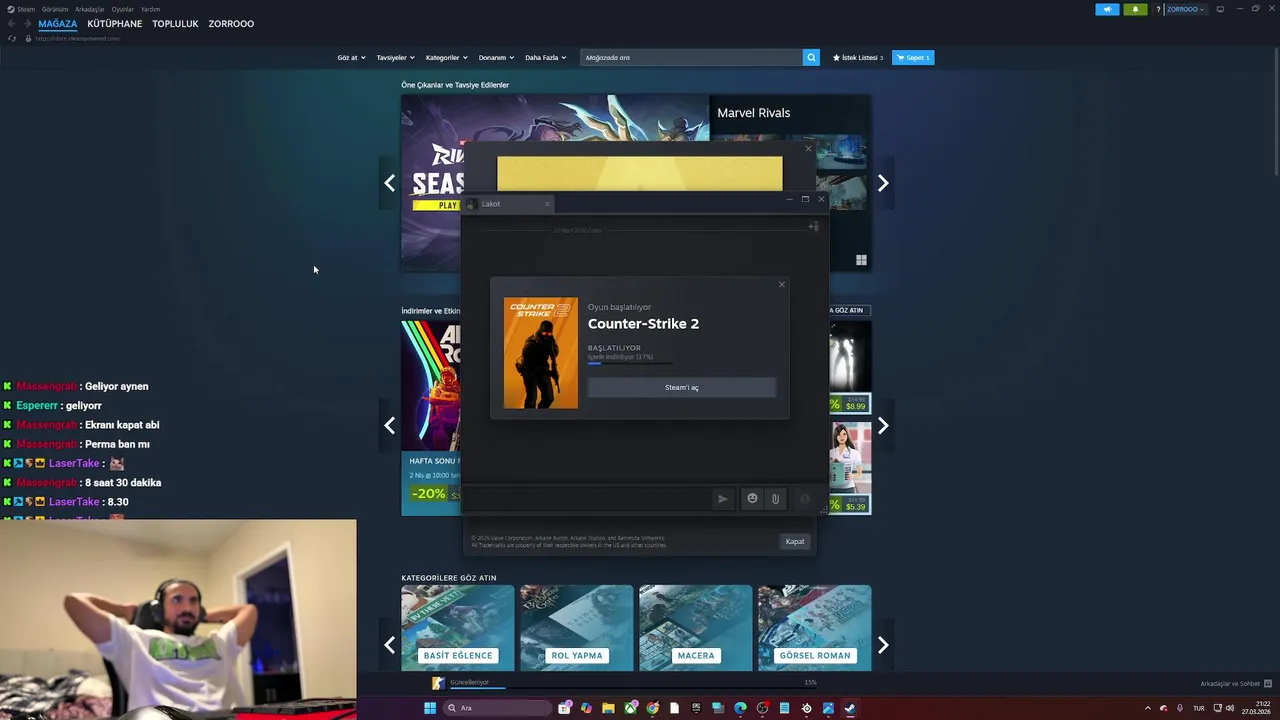1280x720 pixels.
Task: Click the Windows taskbar Ara search box
Action: (496, 708)
